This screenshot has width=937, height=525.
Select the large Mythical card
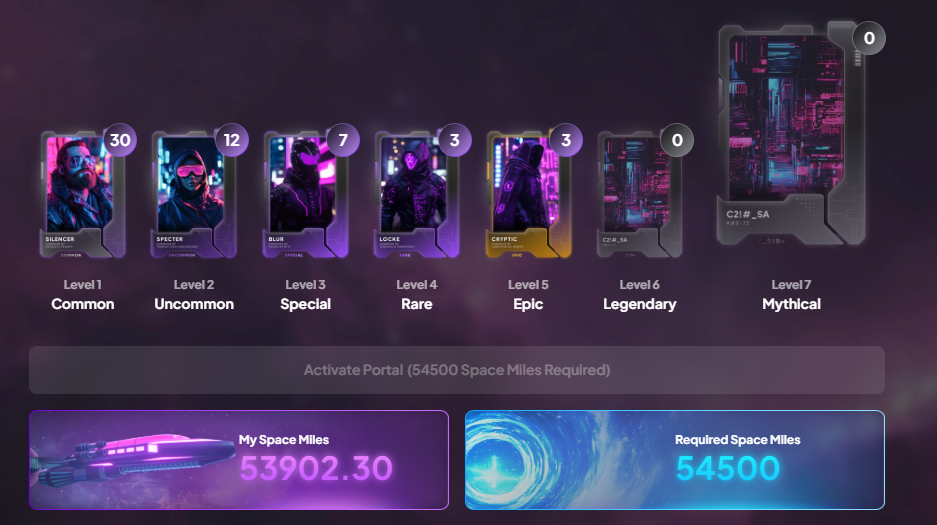(791, 134)
